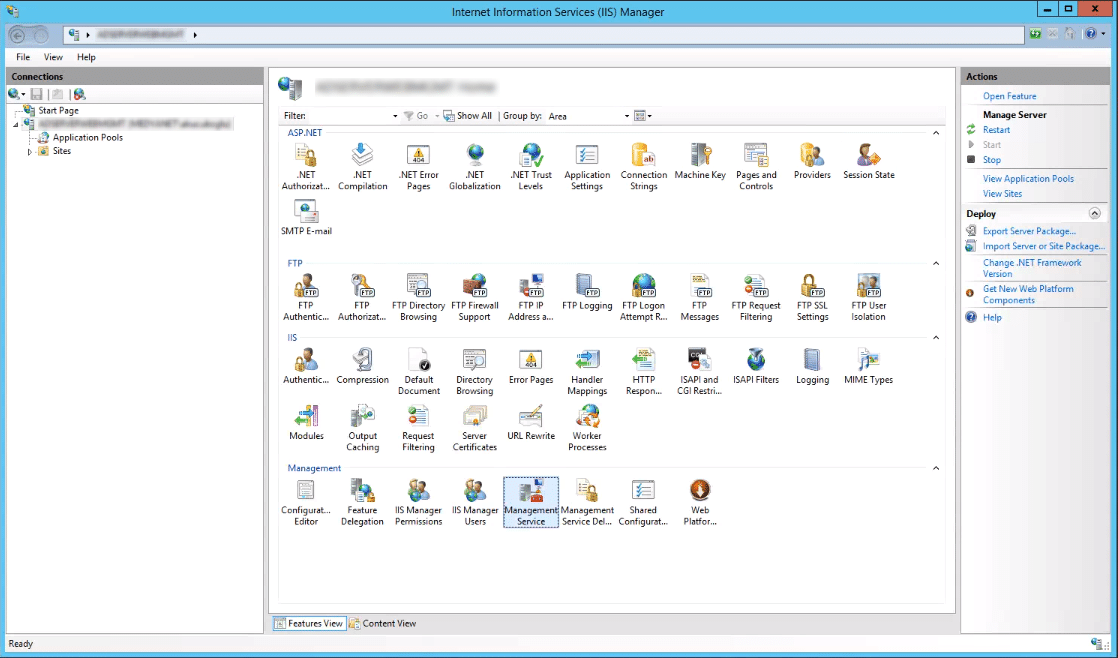Click Get New Web Platform Components
This screenshot has width=1118, height=658.
tap(1027, 294)
